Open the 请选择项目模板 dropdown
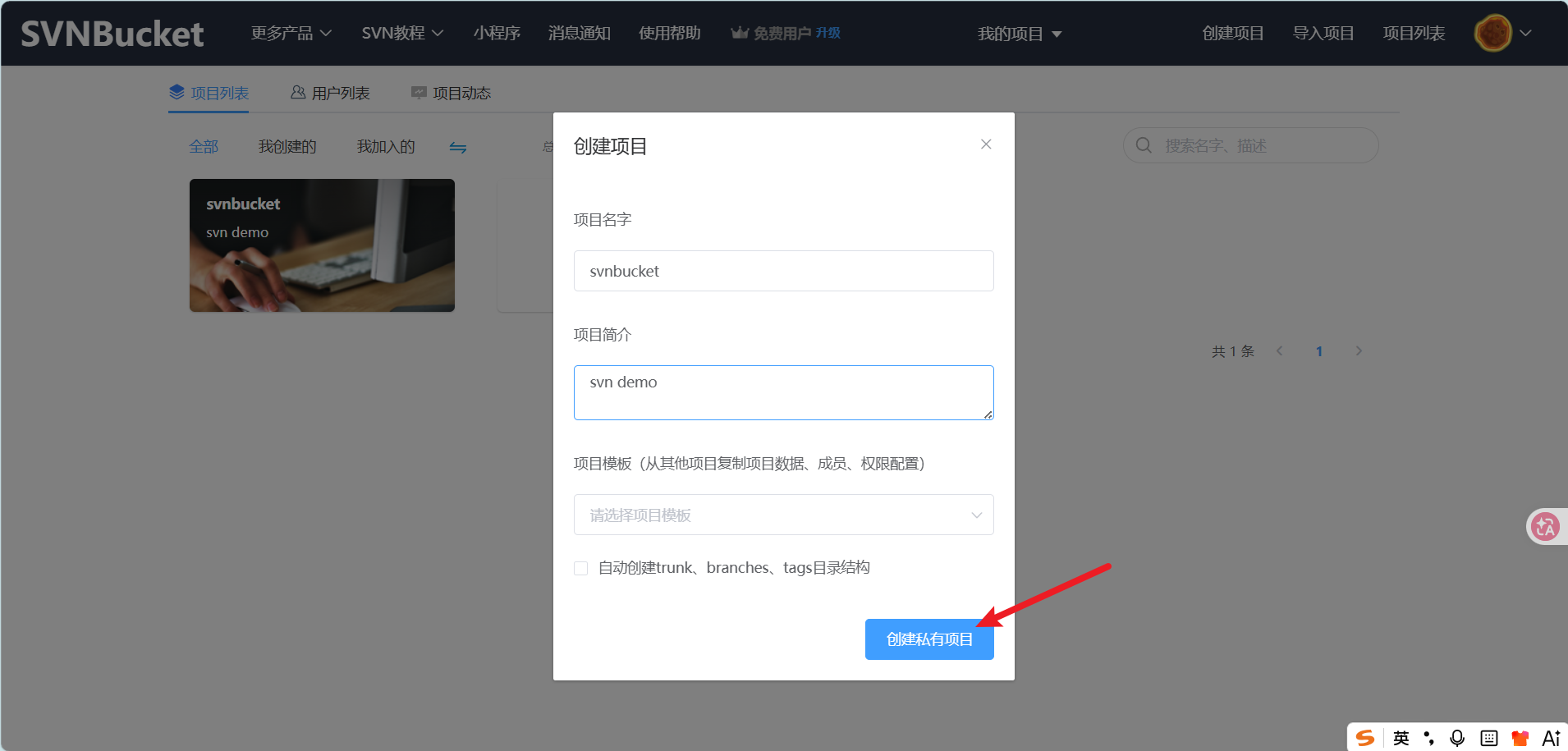This screenshot has height=751, width=1568. [x=784, y=515]
